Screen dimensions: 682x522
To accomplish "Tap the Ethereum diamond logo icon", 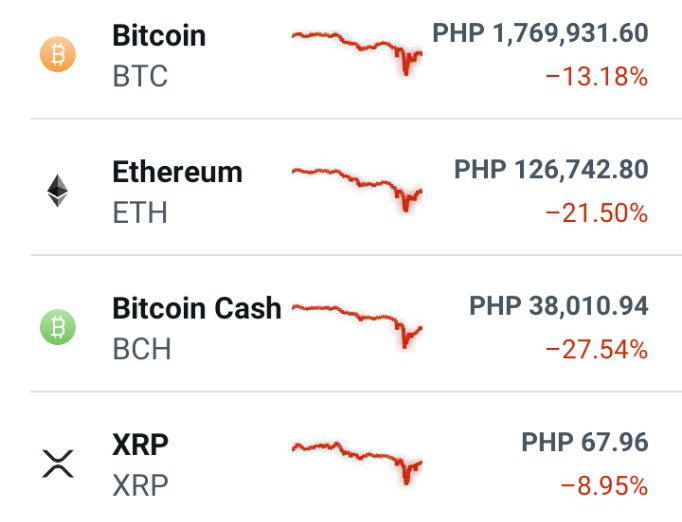I will pos(57,191).
